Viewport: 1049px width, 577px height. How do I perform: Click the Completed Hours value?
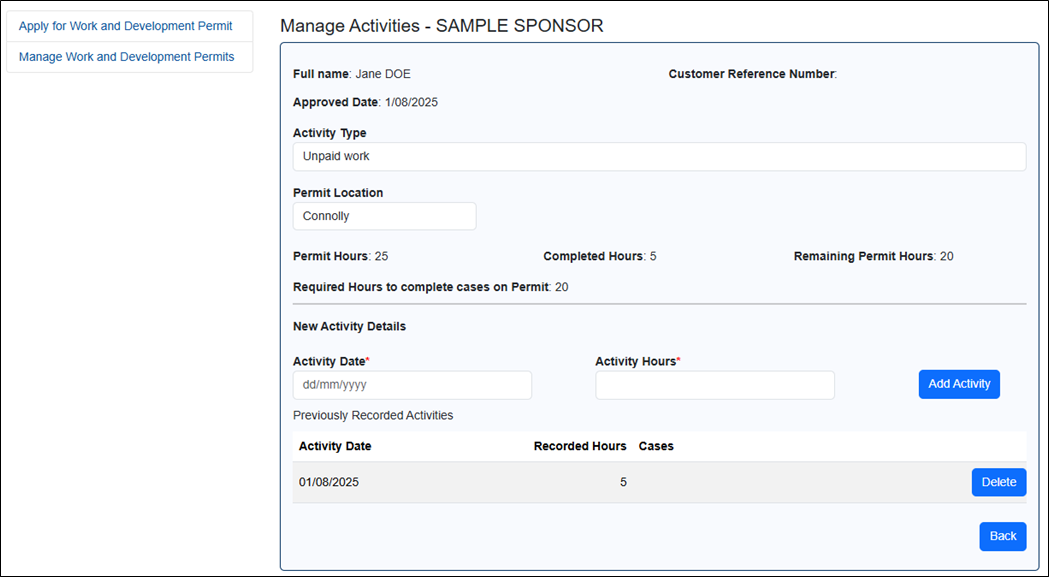653,256
